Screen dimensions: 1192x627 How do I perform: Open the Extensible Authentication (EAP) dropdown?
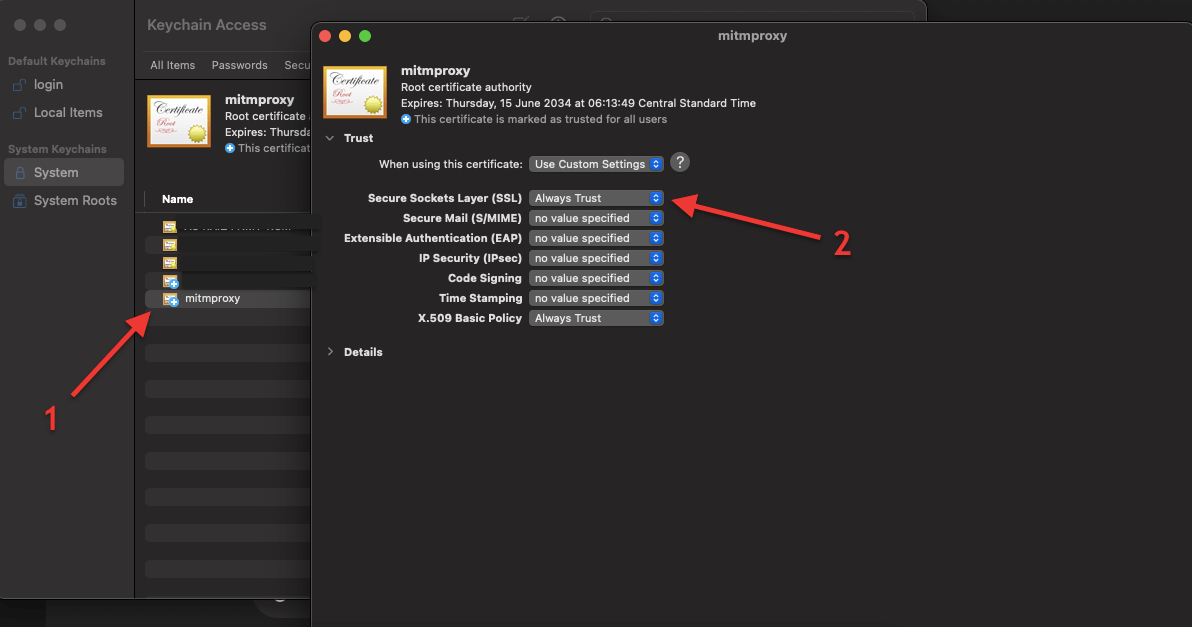point(596,238)
